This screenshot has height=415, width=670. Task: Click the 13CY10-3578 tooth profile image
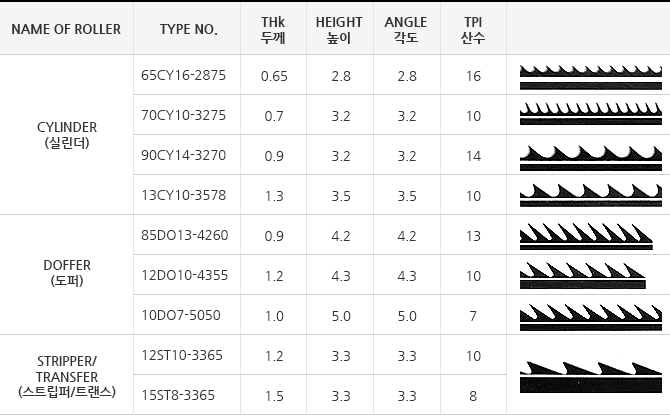pos(591,195)
